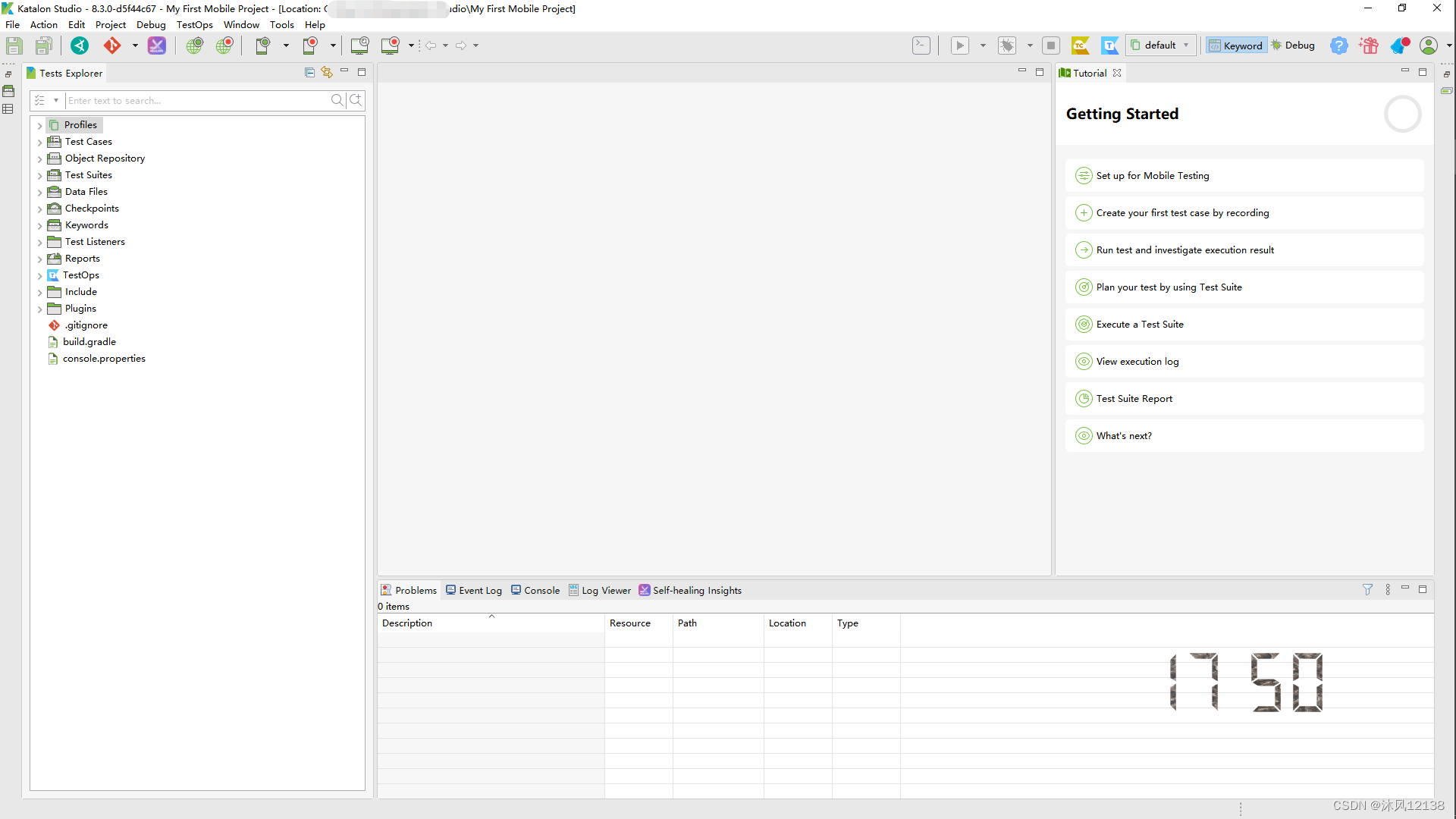Click the Run test play button
1456x819 pixels.
[x=960, y=45]
